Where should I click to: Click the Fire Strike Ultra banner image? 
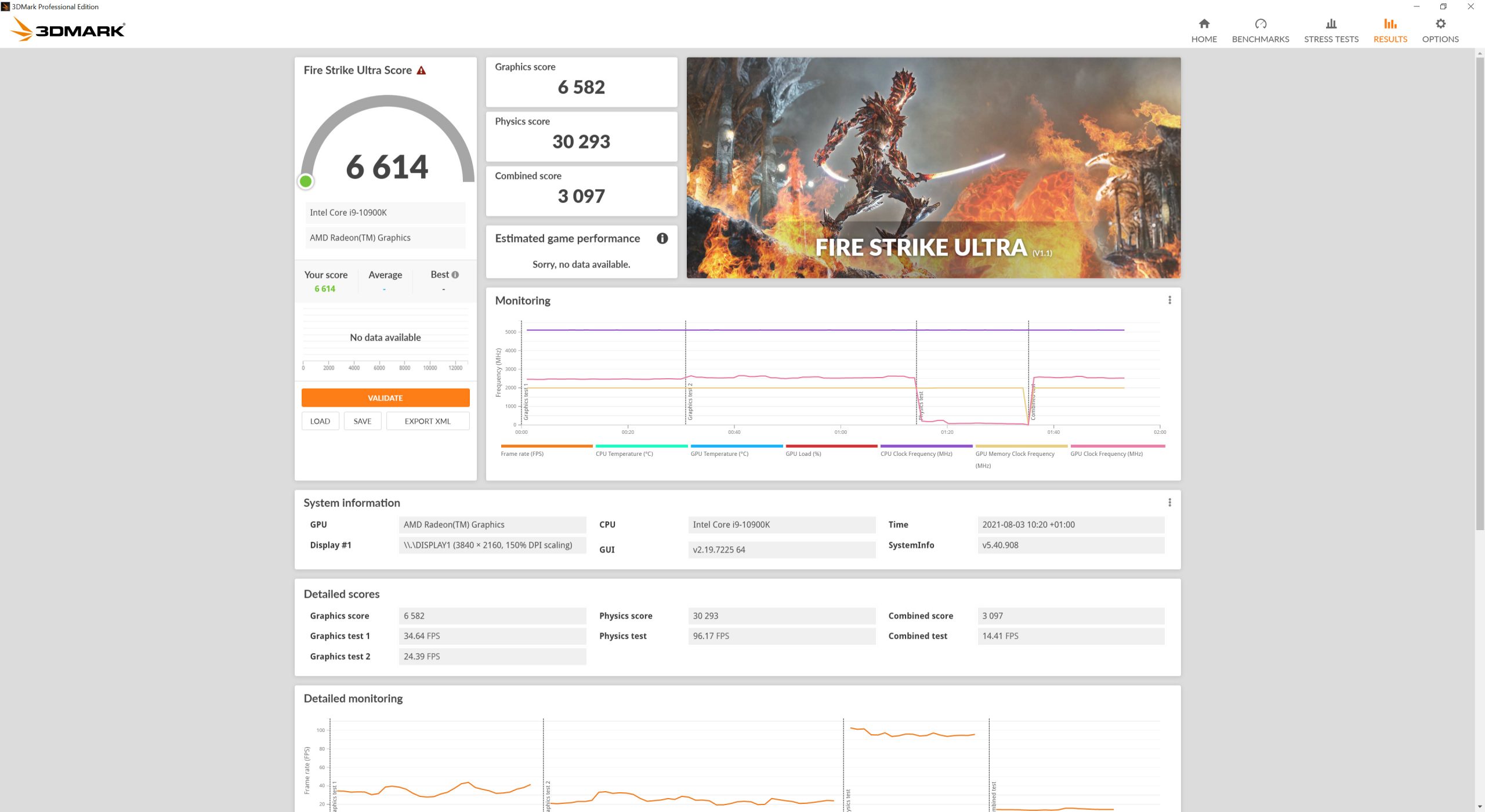(x=933, y=168)
